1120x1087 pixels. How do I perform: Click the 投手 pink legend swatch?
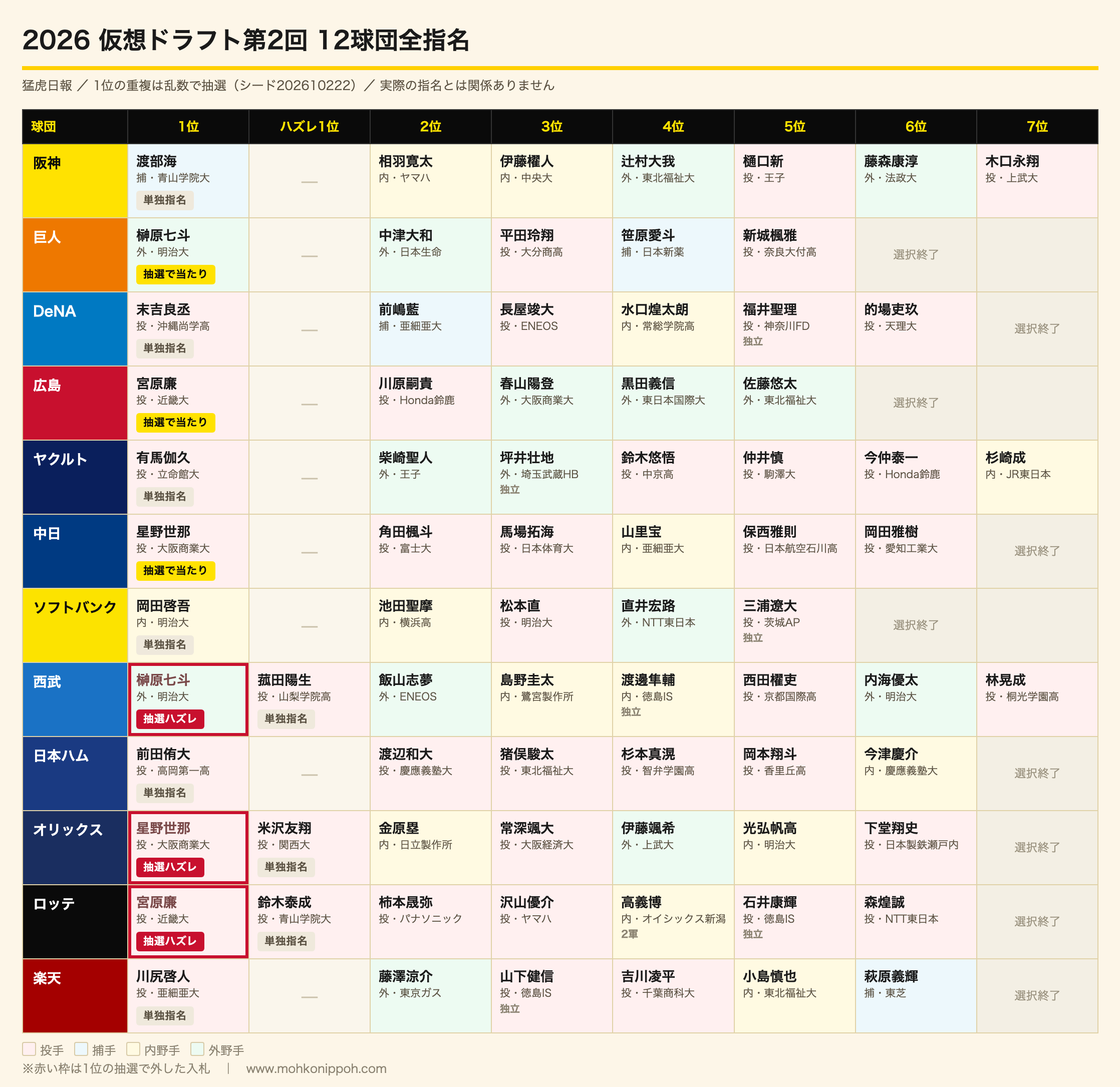pos(29,1049)
